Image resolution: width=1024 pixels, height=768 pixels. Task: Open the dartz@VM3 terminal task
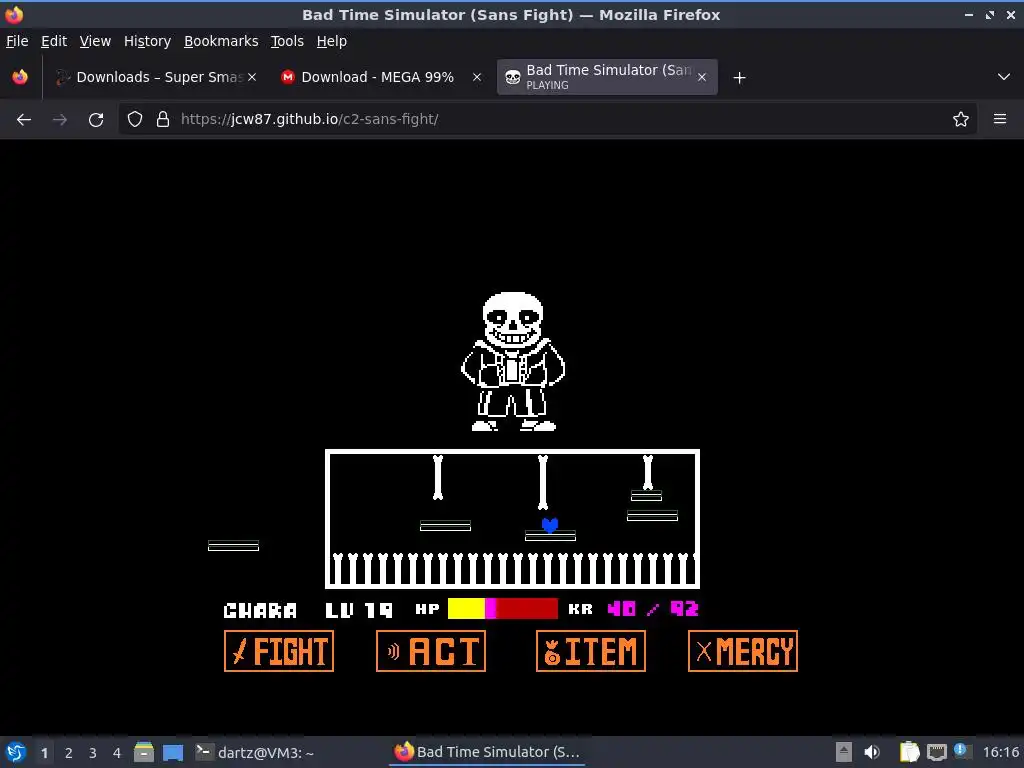click(x=255, y=752)
